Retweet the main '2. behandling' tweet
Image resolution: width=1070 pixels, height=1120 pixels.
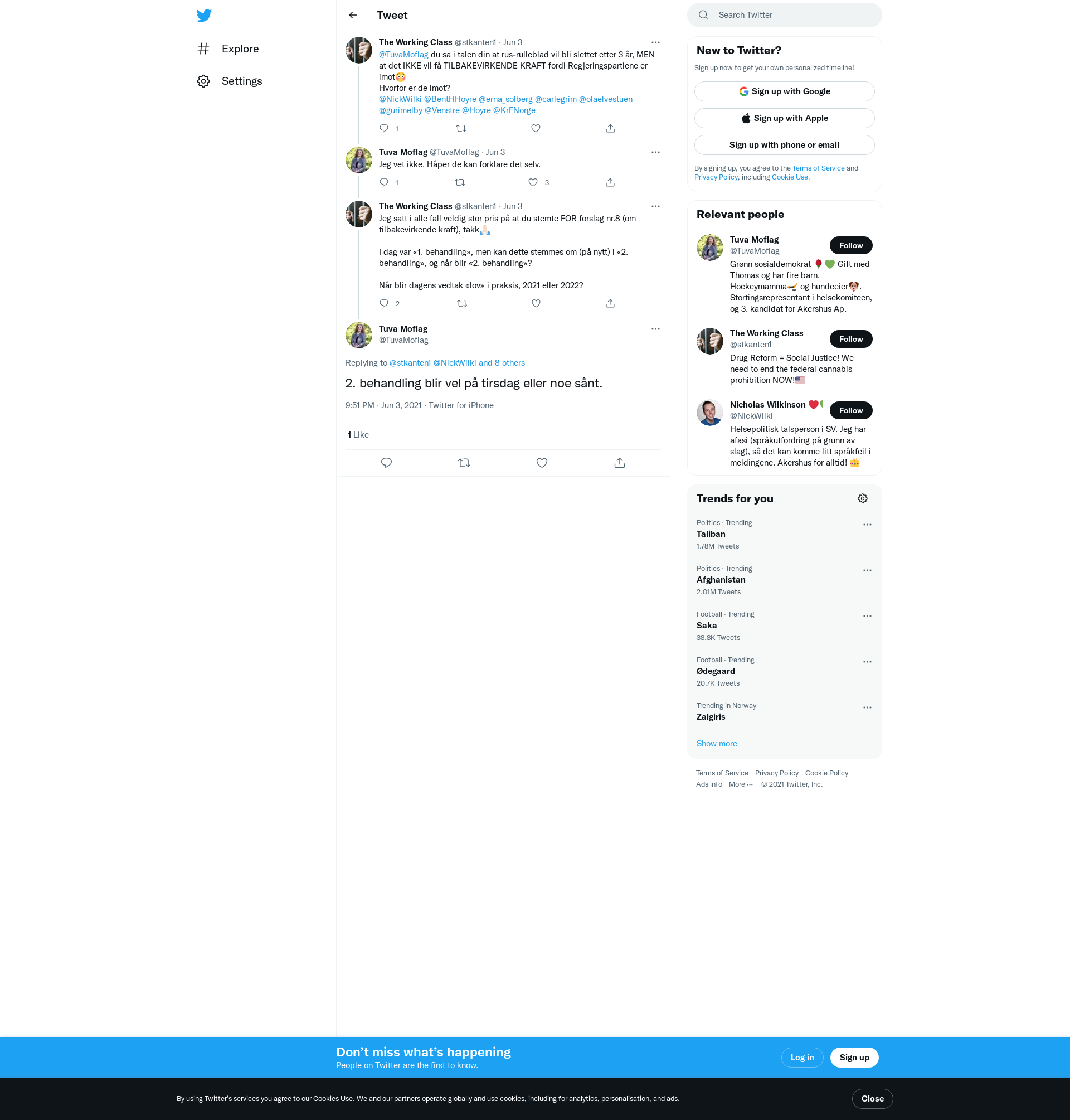464,463
